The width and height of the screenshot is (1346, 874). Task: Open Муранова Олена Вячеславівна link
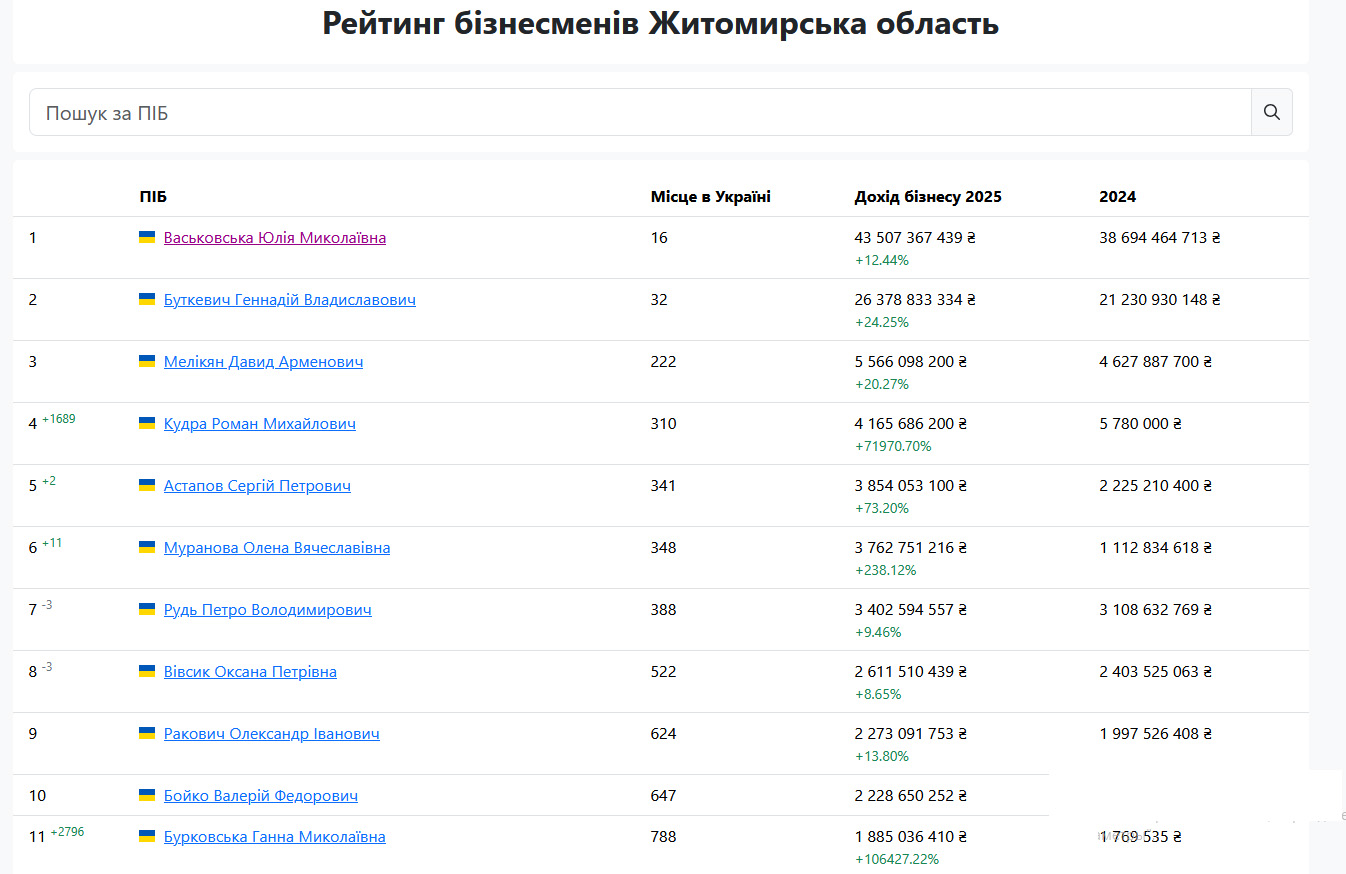point(277,548)
